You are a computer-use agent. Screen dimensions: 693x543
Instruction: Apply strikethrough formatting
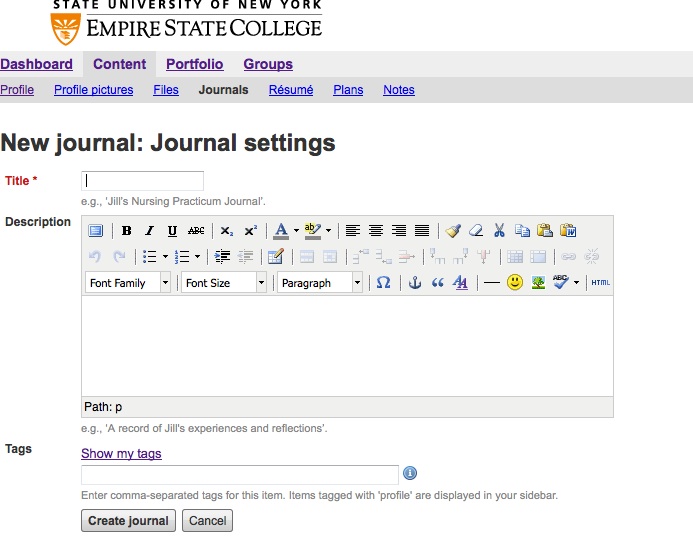(196, 231)
